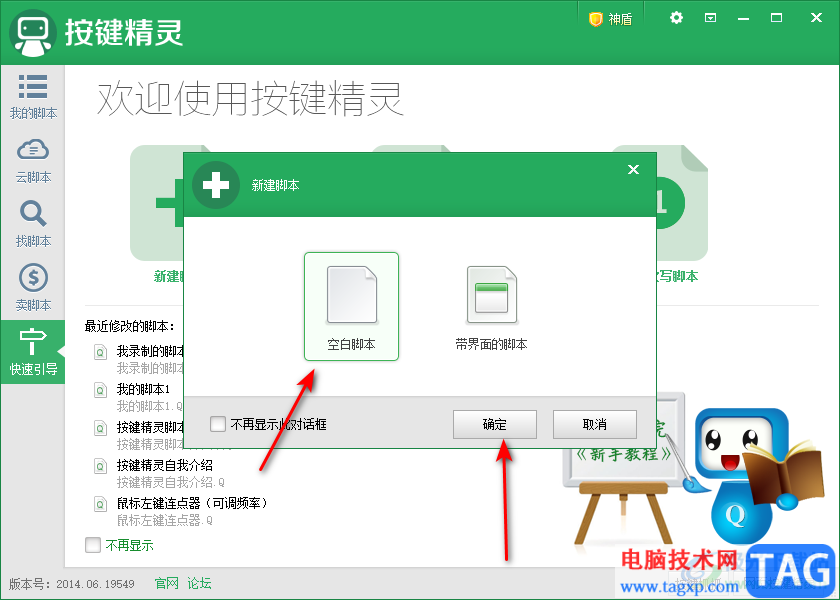Image resolution: width=840 pixels, height=600 pixels.
Task: Click the 神盾 shield button
Action: [x=611, y=19]
